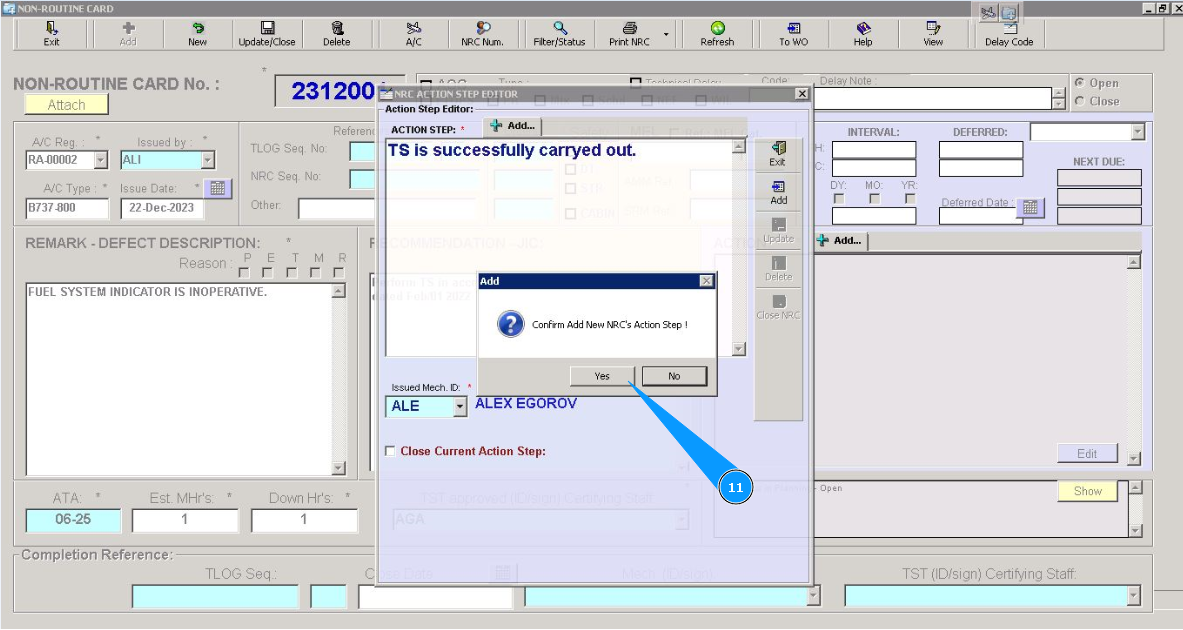This screenshot has height=630, width=1183.
Task: Click into the ATA field 06-25
Action: tap(73, 520)
